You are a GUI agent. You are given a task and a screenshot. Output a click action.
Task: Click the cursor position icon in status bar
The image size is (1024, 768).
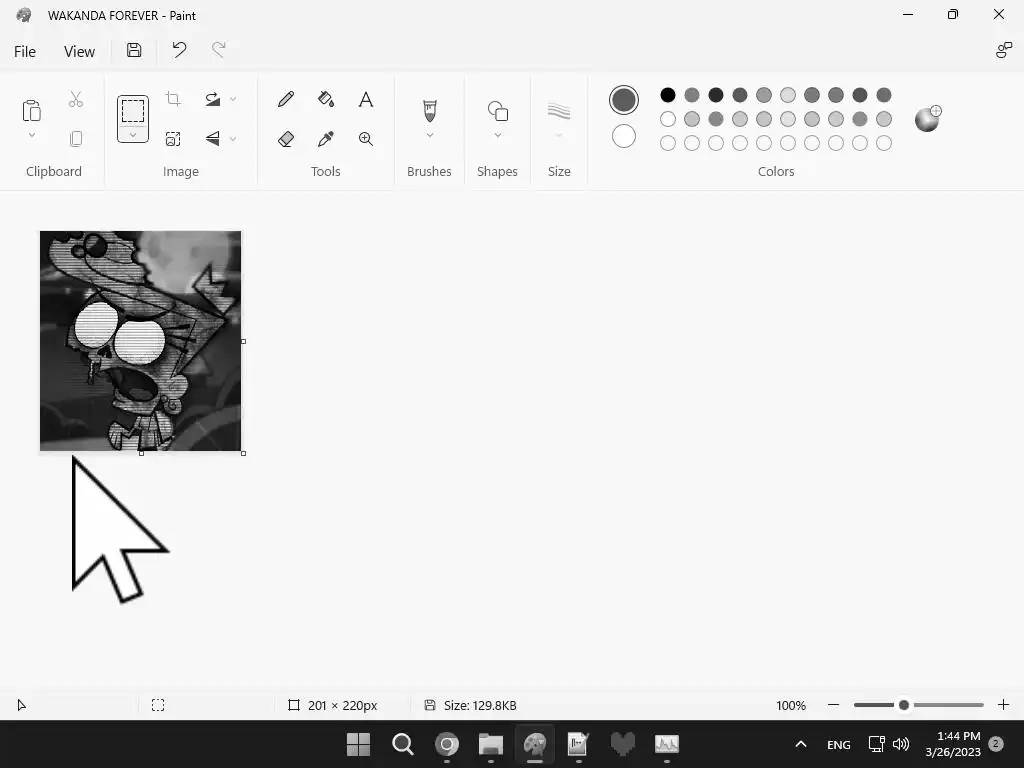coord(22,705)
